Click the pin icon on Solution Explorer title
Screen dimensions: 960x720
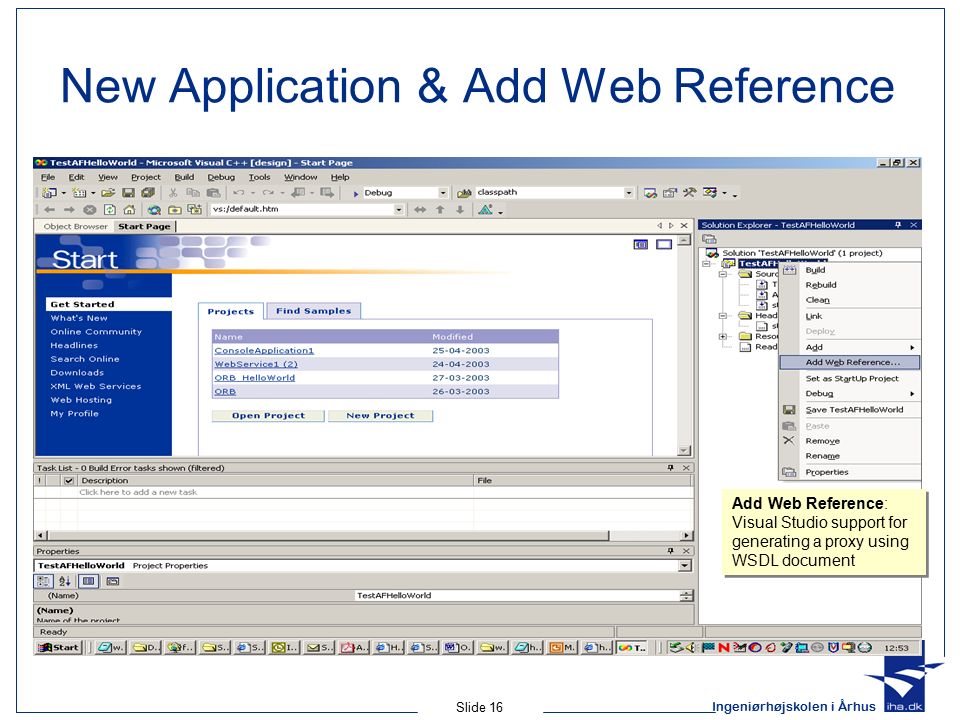898,225
